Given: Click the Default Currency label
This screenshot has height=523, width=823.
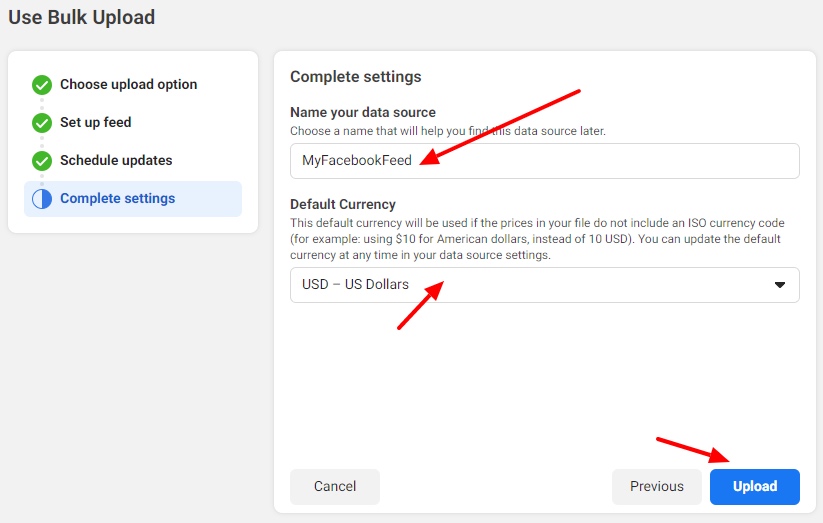Looking at the screenshot, I should pyautogui.click(x=343, y=204).
